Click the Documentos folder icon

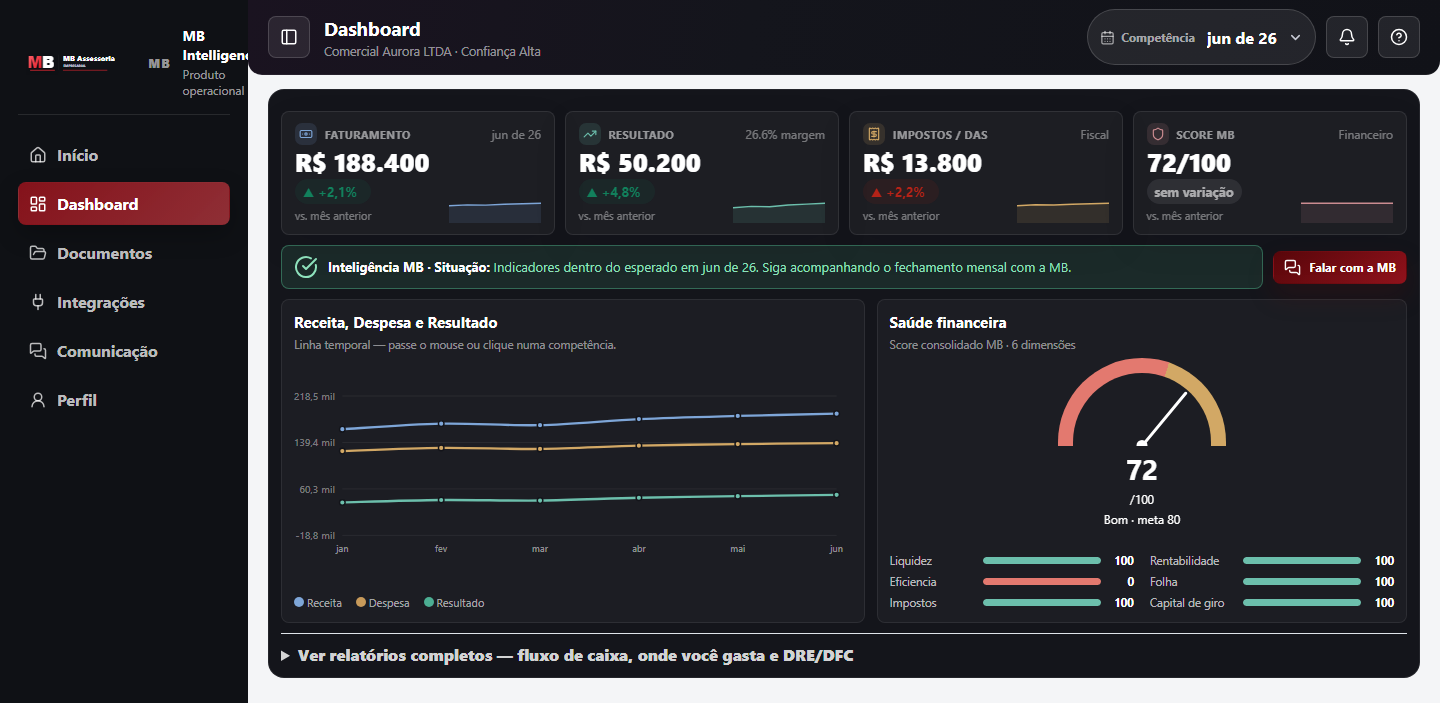point(38,253)
